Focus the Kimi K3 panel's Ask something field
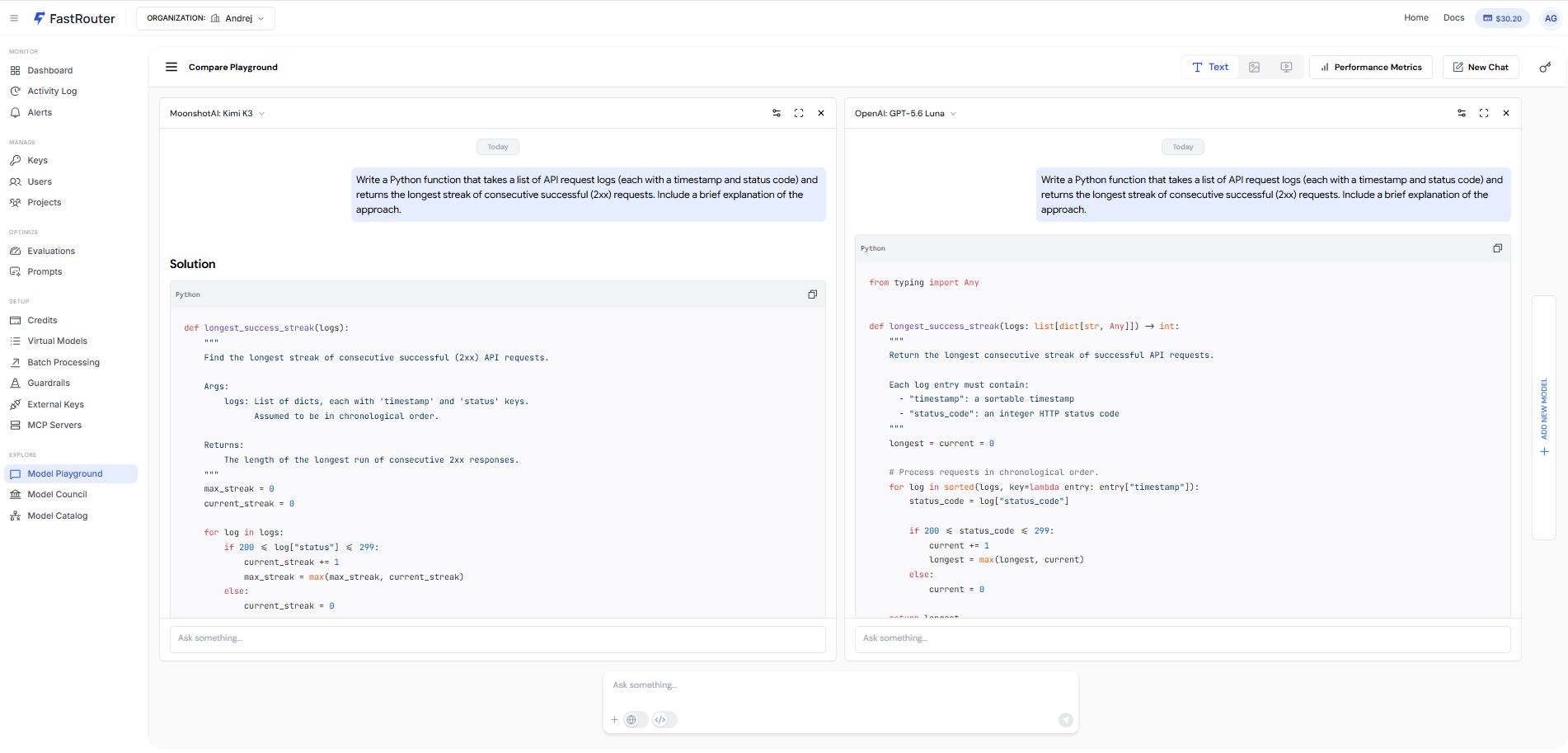The height and width of the screenshot is (753, 1568). coord(497,639)
